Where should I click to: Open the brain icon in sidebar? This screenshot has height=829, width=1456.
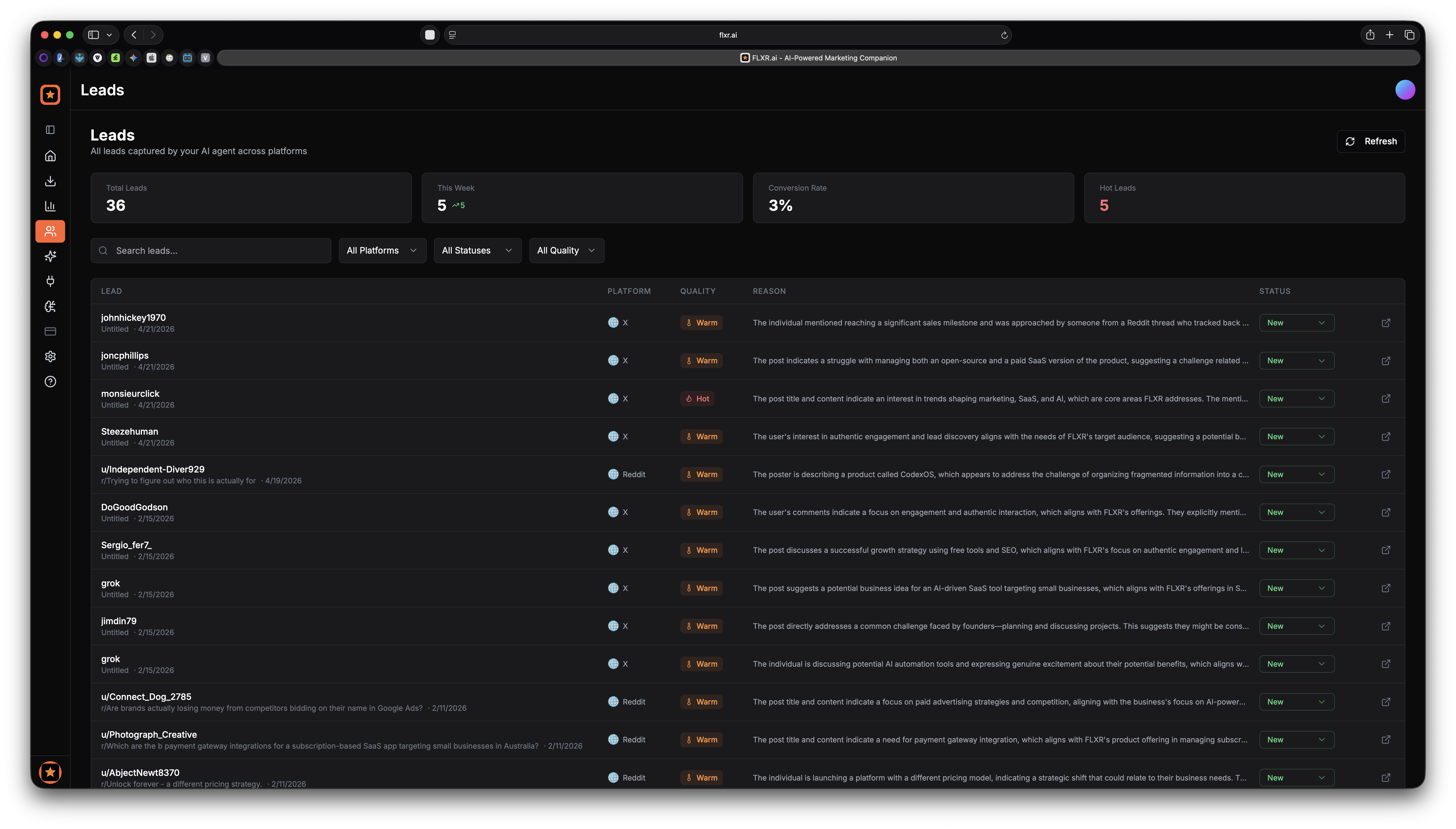point(50,306)
